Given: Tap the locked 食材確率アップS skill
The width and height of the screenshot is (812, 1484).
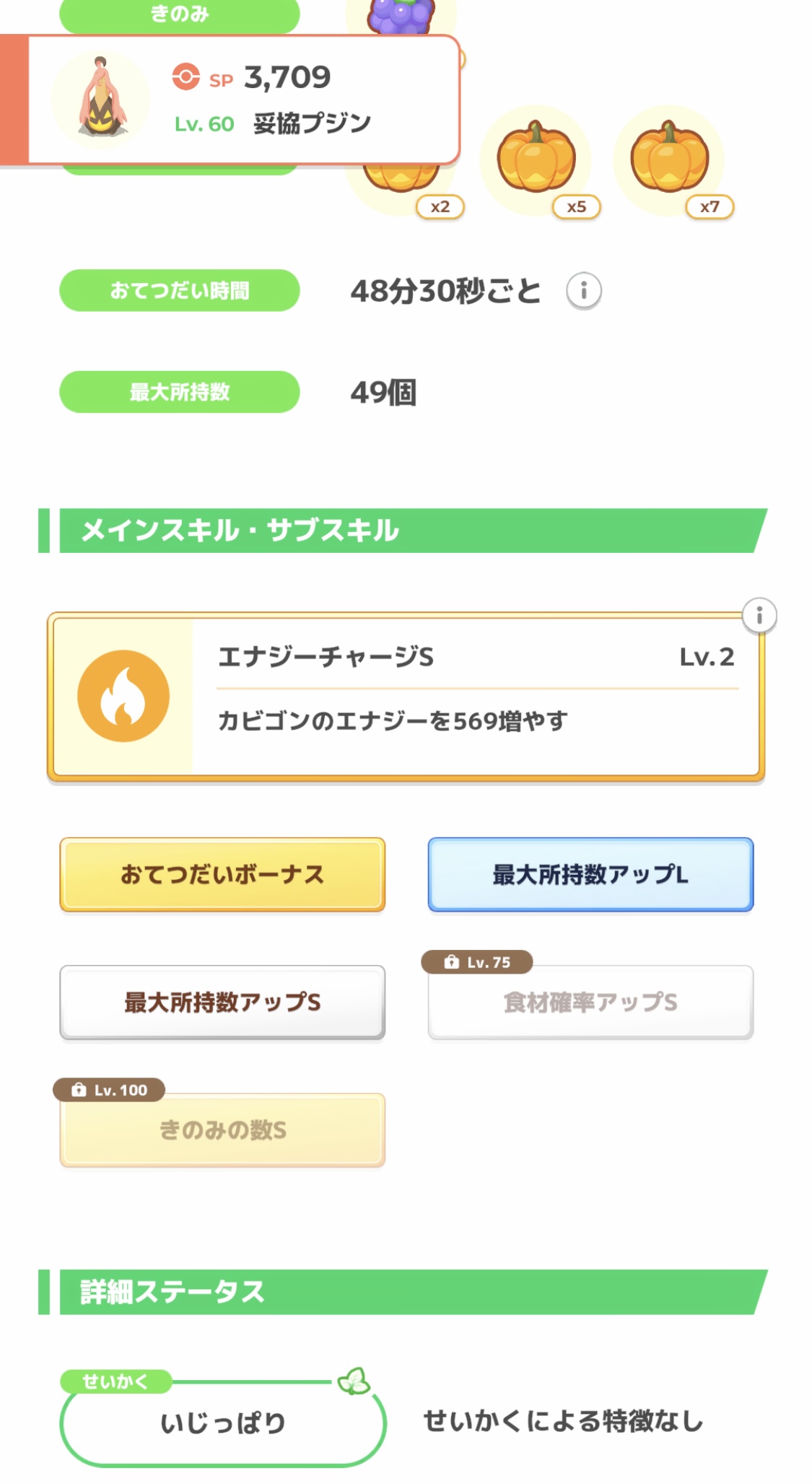Looking at the screenshot, I should (x=590, y=1003).
